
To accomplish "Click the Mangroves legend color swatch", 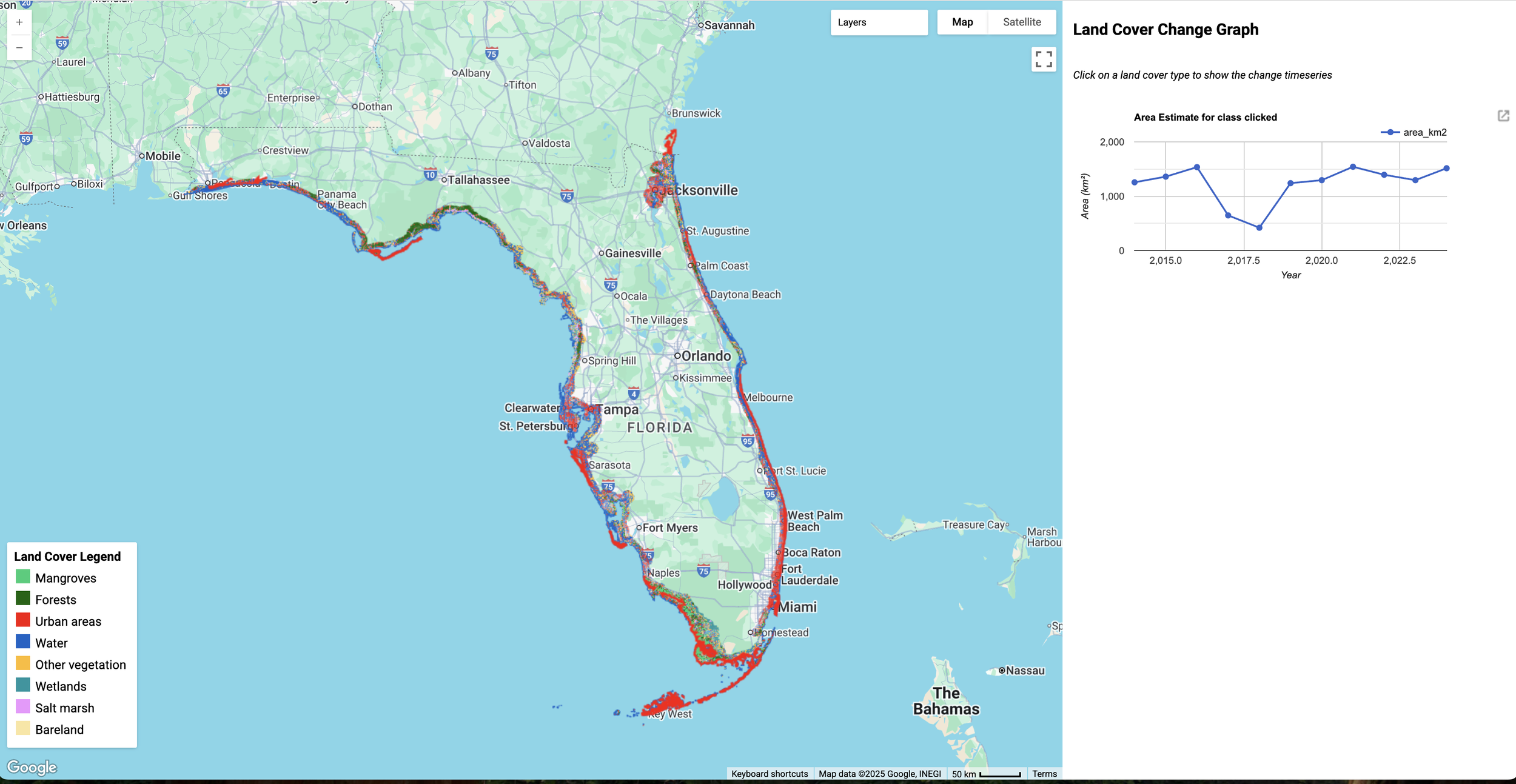I will point(23,577).
